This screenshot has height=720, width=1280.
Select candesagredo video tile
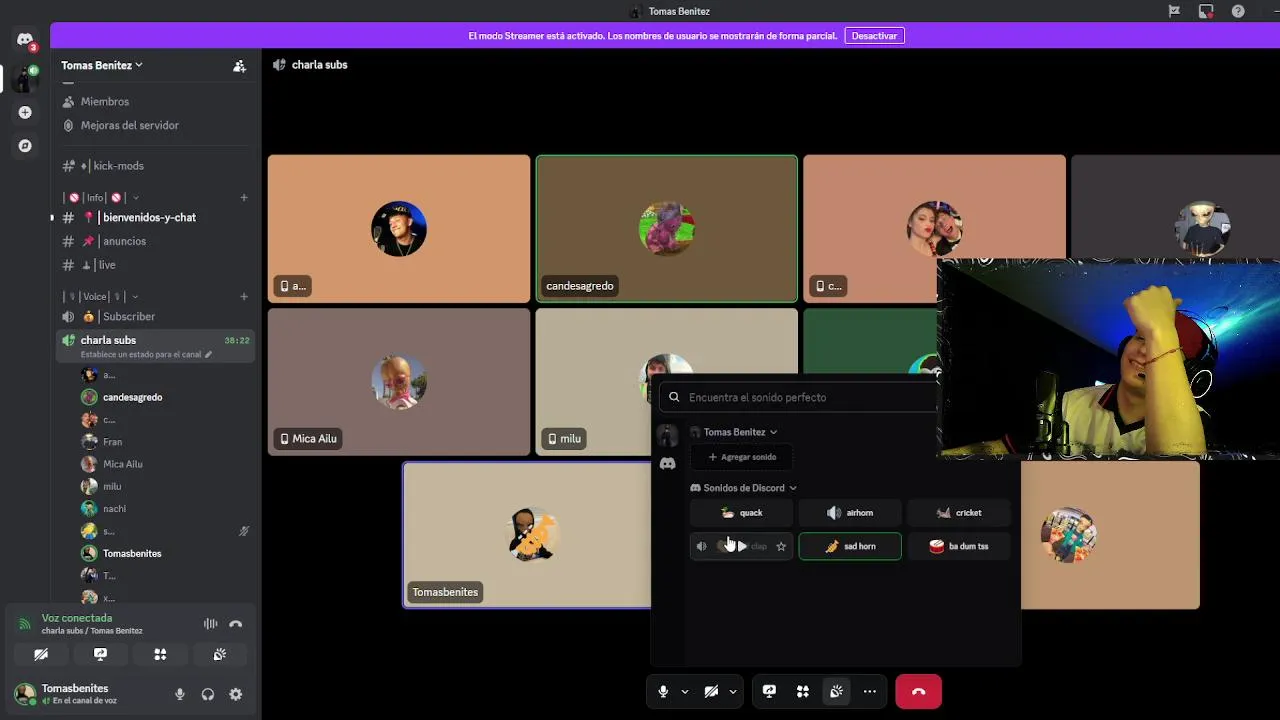pyautogui.click(x=667, y=229)
